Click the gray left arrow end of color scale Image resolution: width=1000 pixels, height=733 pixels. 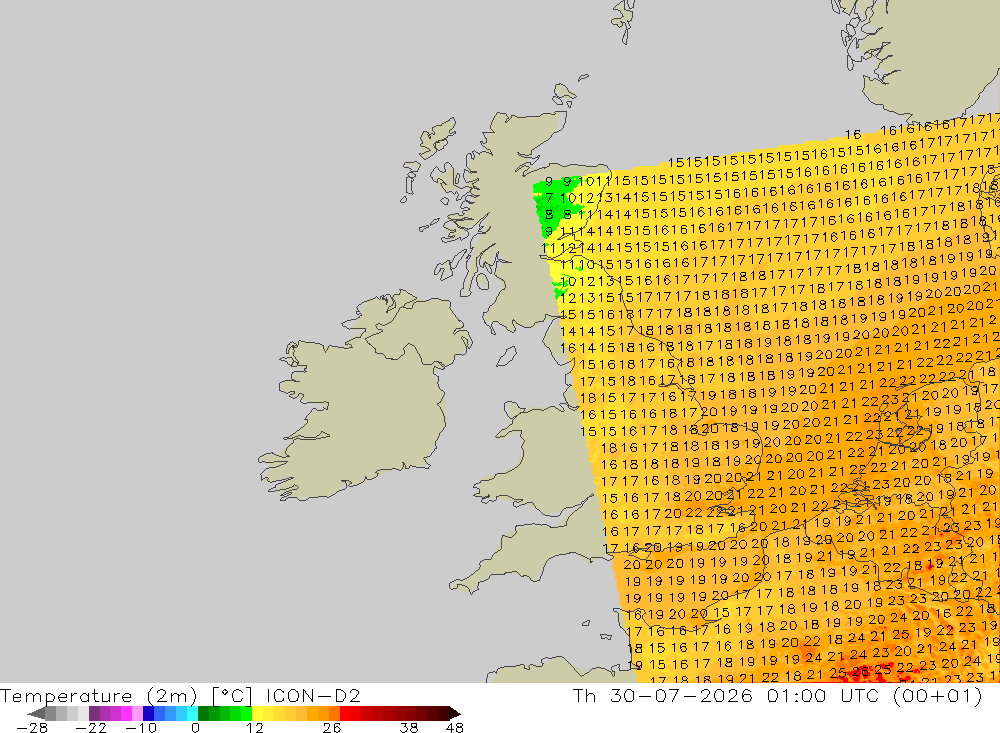point(37,713)
